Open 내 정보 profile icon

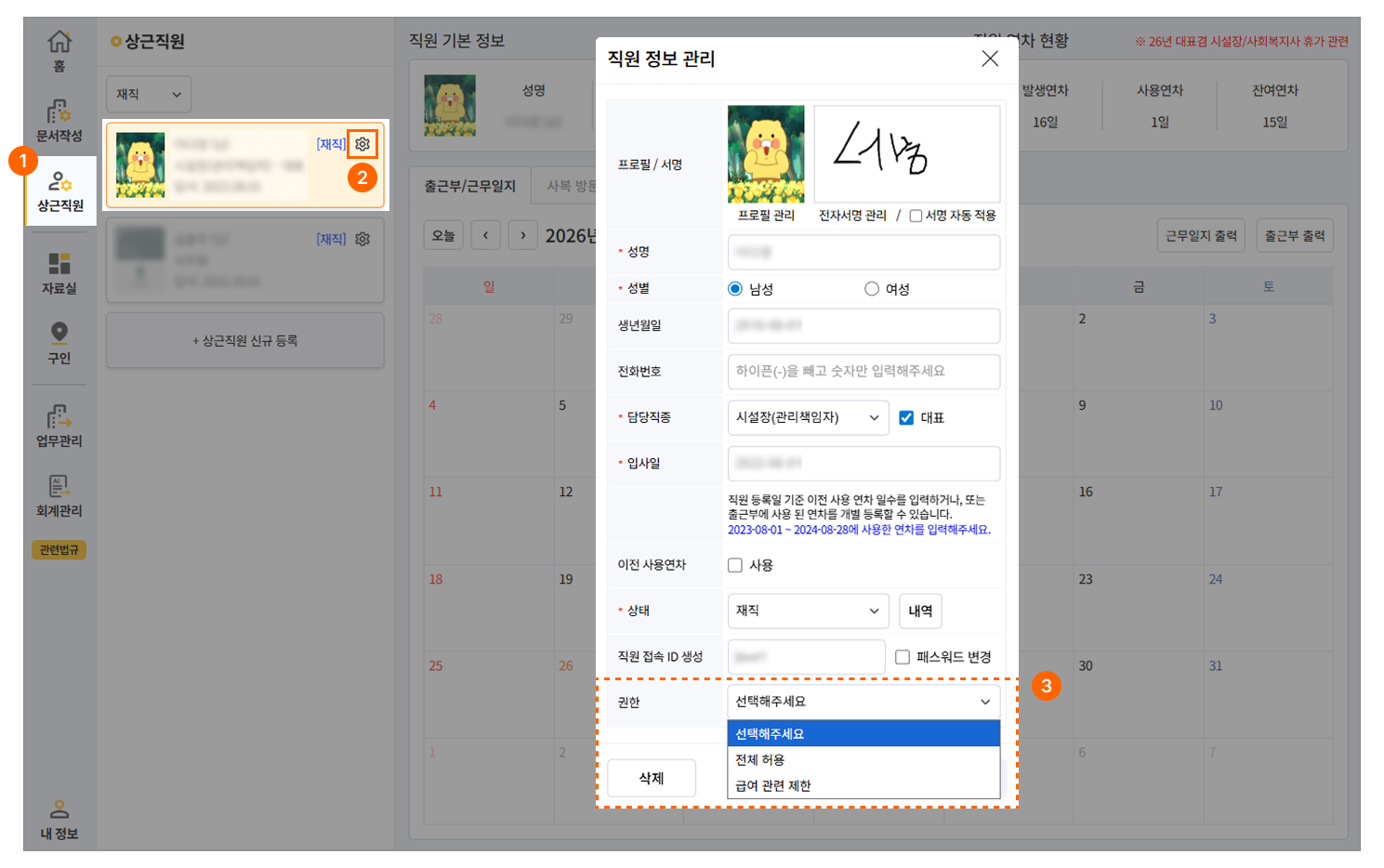(x=59, y=819)
